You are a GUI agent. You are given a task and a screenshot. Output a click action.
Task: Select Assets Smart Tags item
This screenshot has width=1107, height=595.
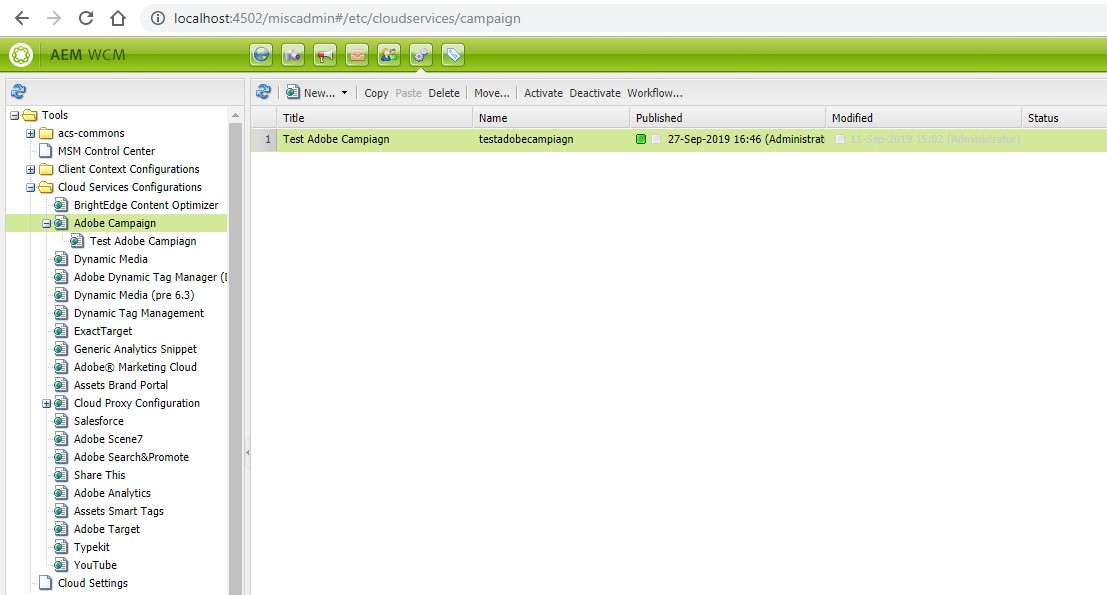(119, 511)
